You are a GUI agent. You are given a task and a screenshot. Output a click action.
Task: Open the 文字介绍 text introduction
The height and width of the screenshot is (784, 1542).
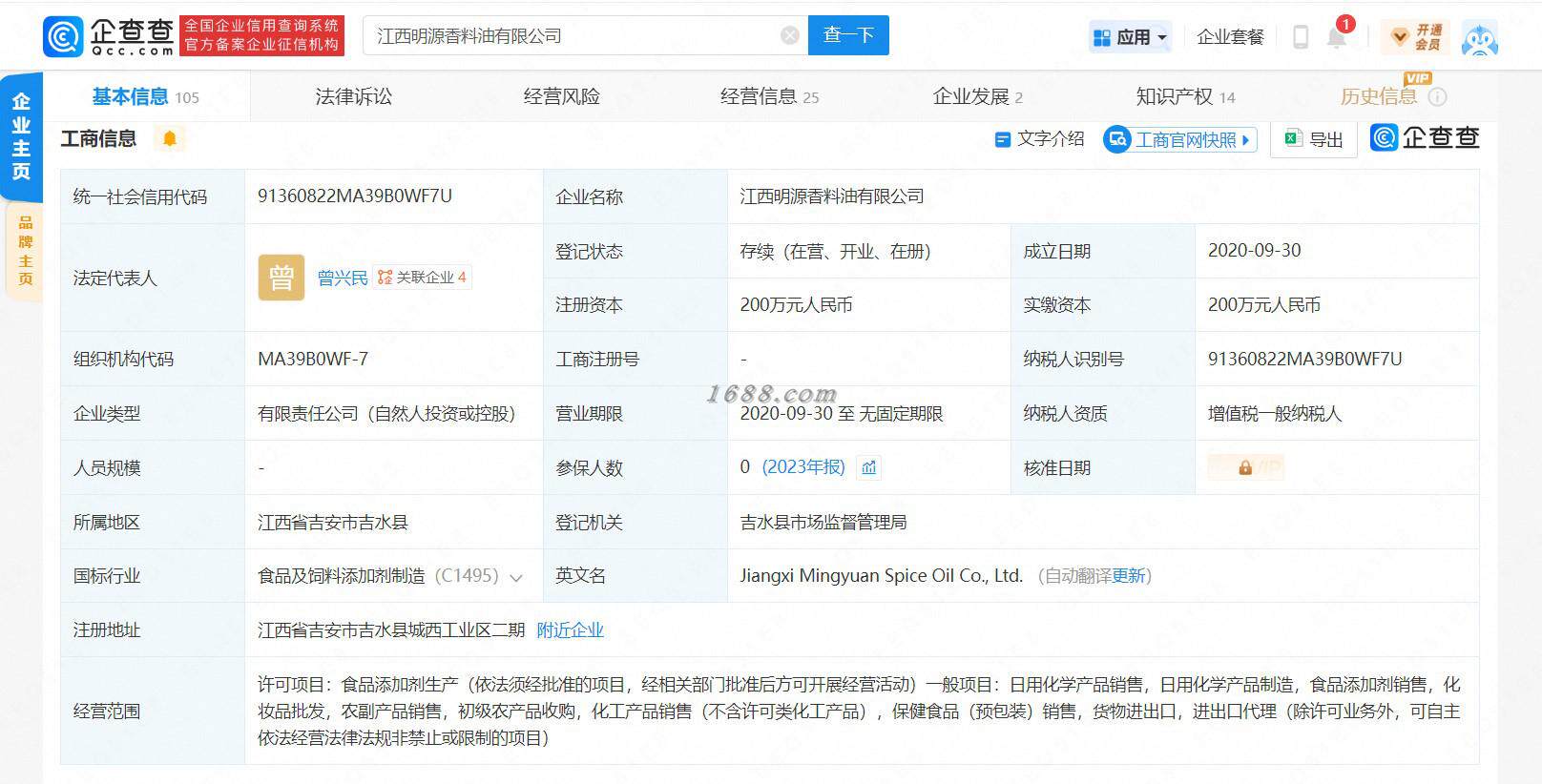coord(1039,139)
